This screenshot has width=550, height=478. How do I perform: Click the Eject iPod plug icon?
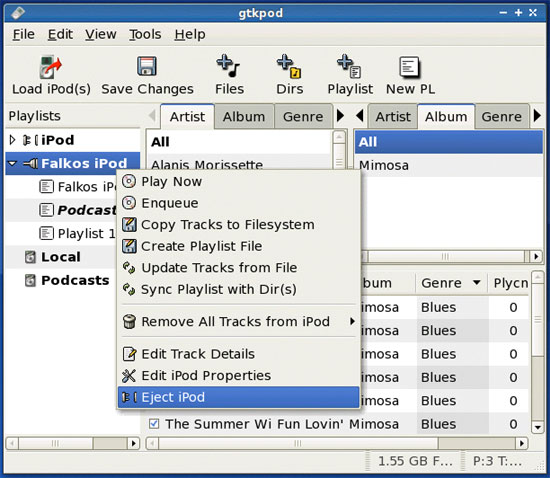click(x=129, y=397)
